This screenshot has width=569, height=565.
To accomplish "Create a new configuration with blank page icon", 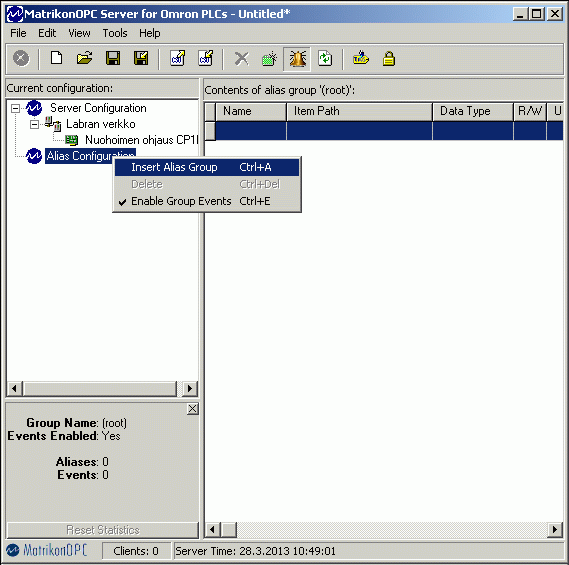I will (x=57, y=58).
